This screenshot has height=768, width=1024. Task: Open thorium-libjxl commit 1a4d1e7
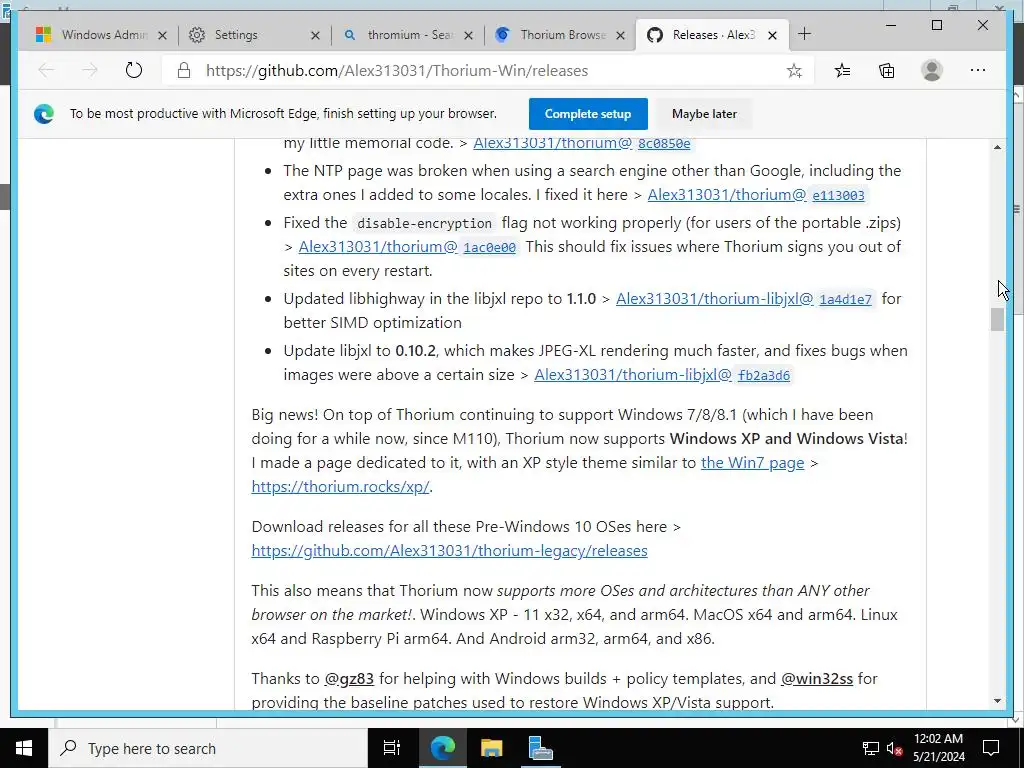(x=846, y=299)
